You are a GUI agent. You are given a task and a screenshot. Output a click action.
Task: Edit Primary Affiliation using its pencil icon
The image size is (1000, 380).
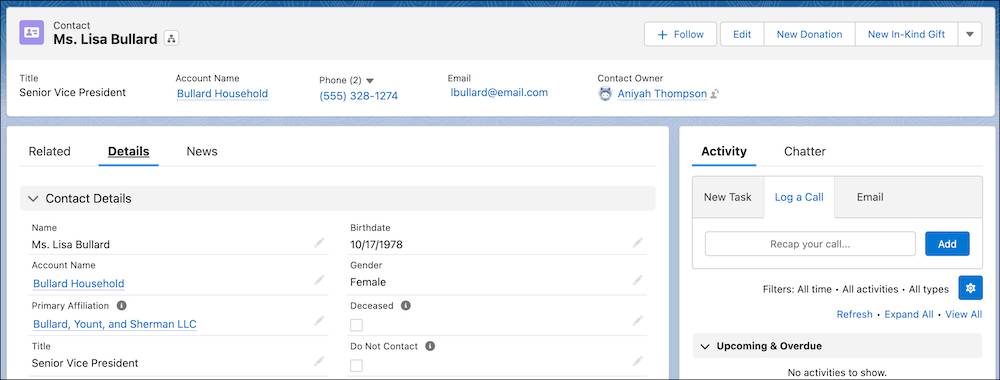point(319,321)
